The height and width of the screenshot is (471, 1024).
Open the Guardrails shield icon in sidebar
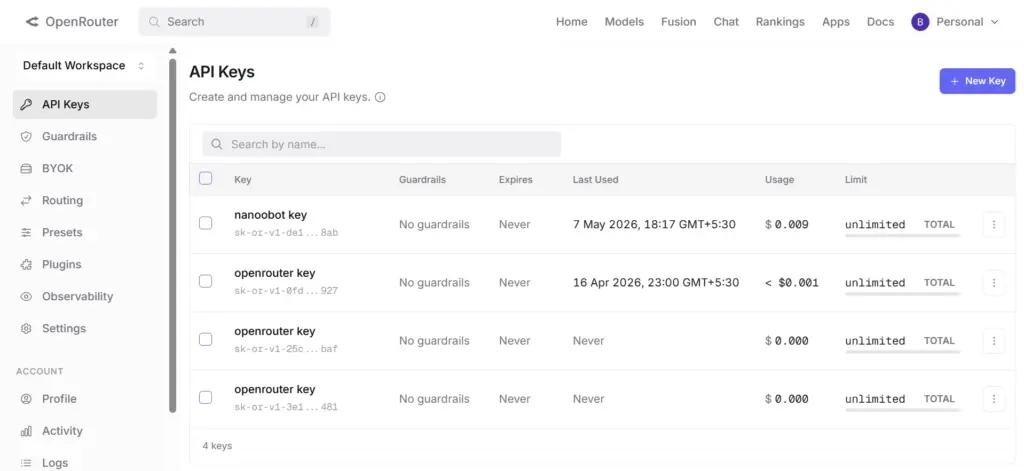click(x=26, y=137)
